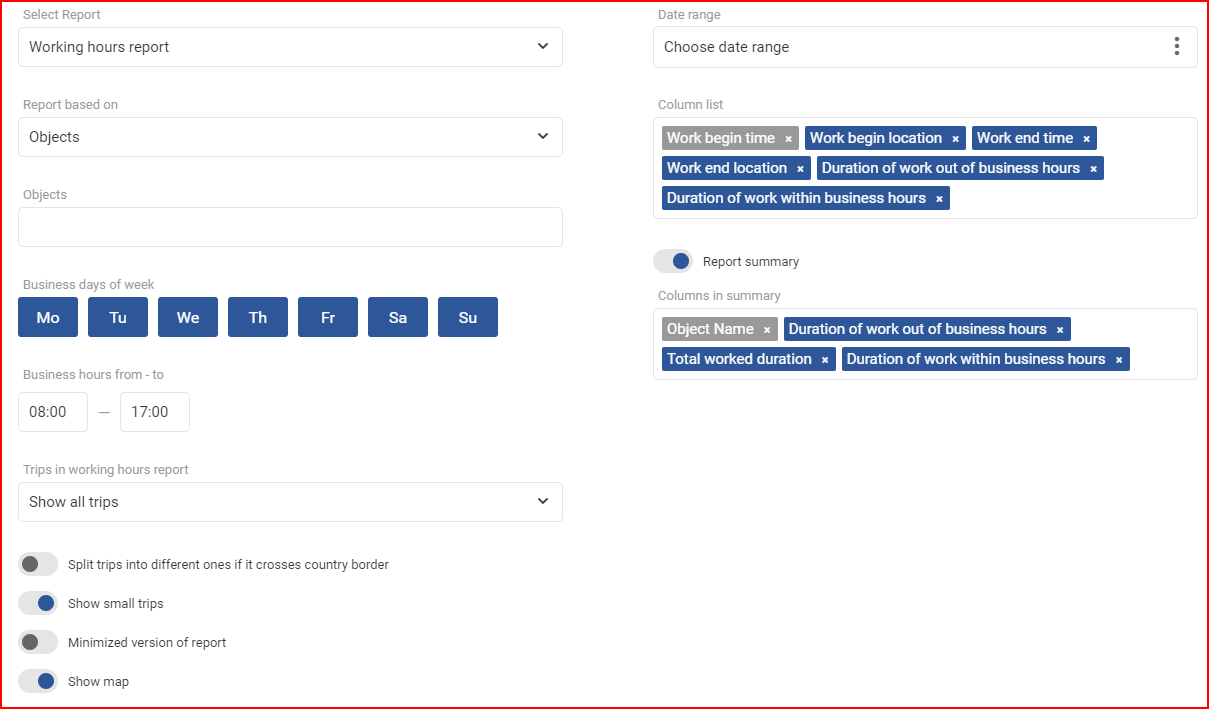Expand the Trips in working hours report dropdown

[x=290, y=502]
